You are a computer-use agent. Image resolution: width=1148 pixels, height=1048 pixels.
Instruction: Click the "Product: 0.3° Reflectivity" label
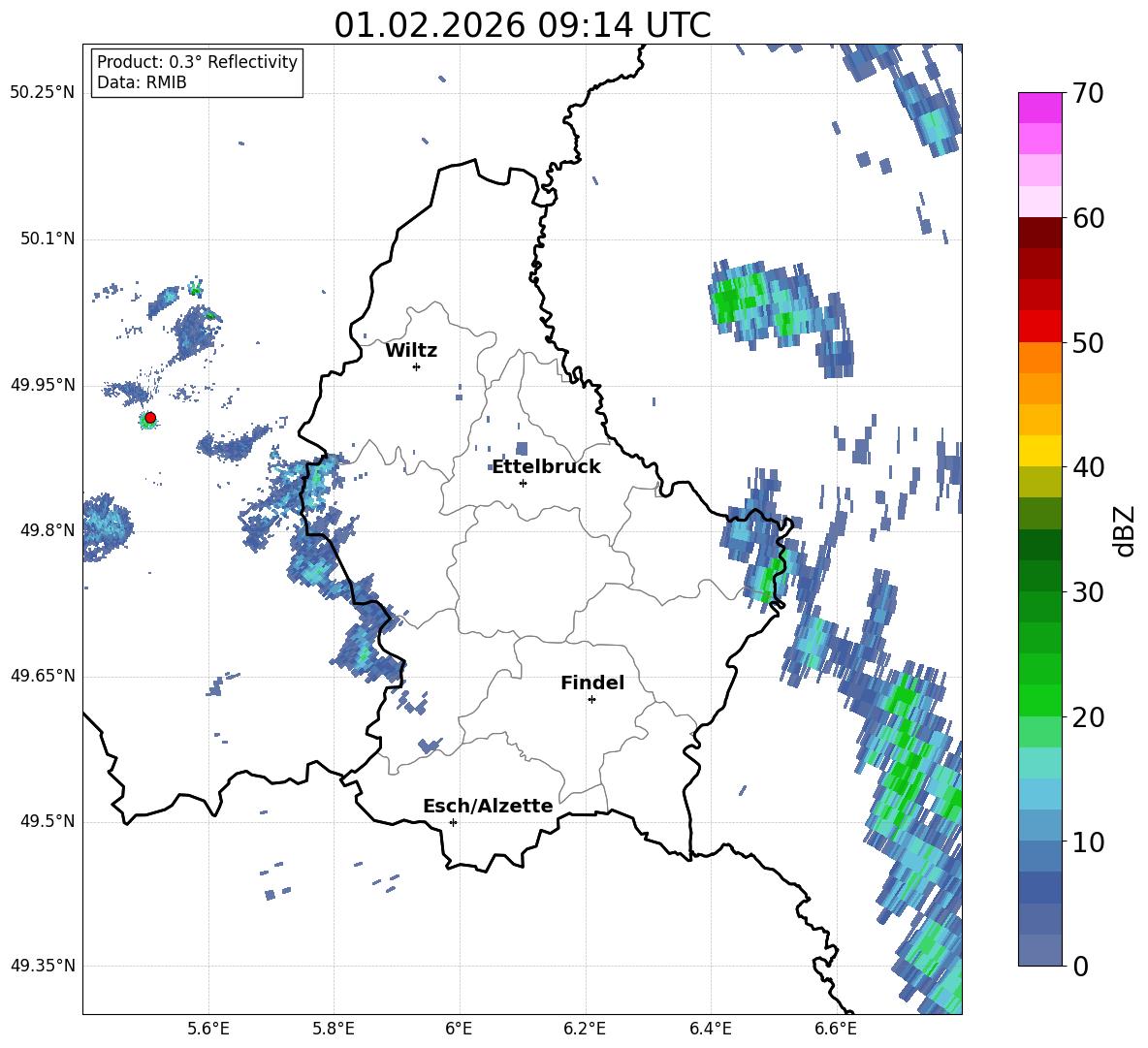pos(197,62)
